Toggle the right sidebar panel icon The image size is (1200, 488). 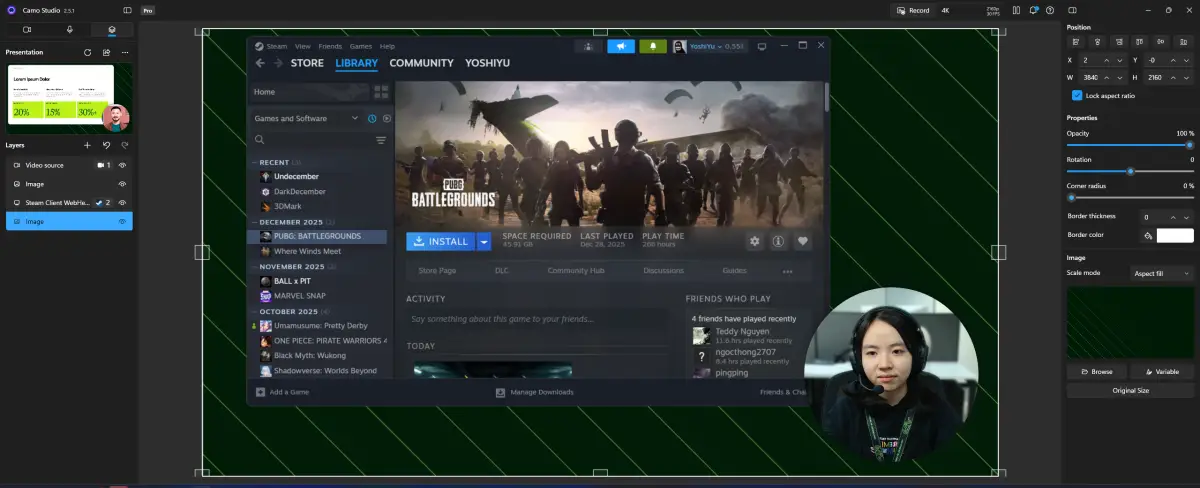pyautogui.click(x=1073, y=10)
